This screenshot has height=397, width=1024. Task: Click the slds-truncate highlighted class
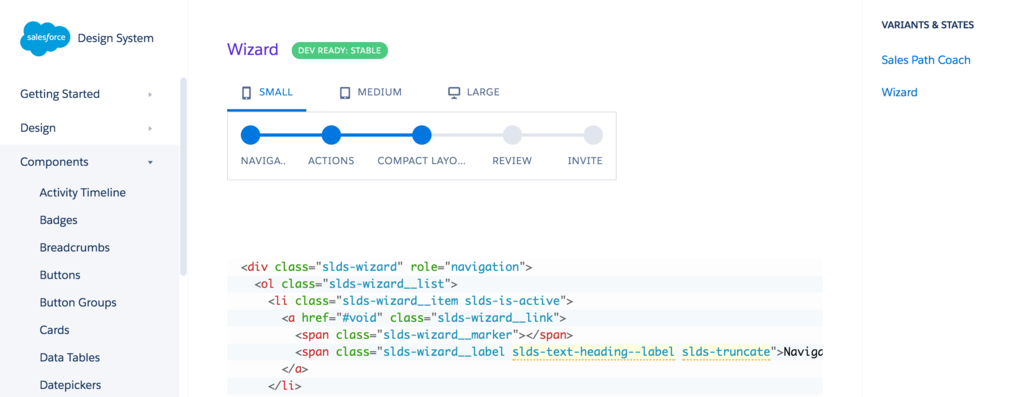[726, 352]
